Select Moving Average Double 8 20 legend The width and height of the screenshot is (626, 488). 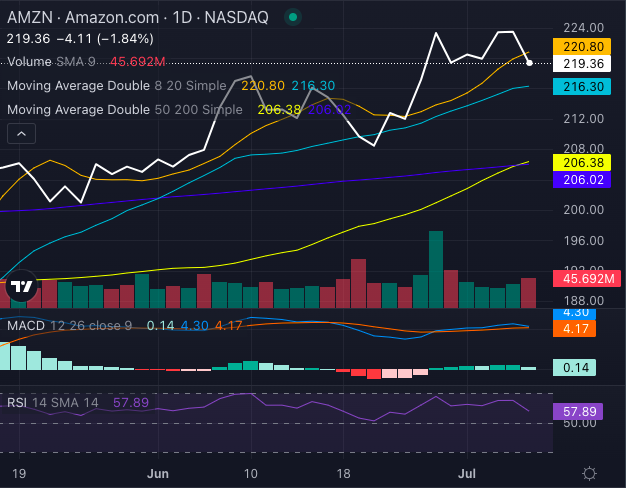point(117,85)
